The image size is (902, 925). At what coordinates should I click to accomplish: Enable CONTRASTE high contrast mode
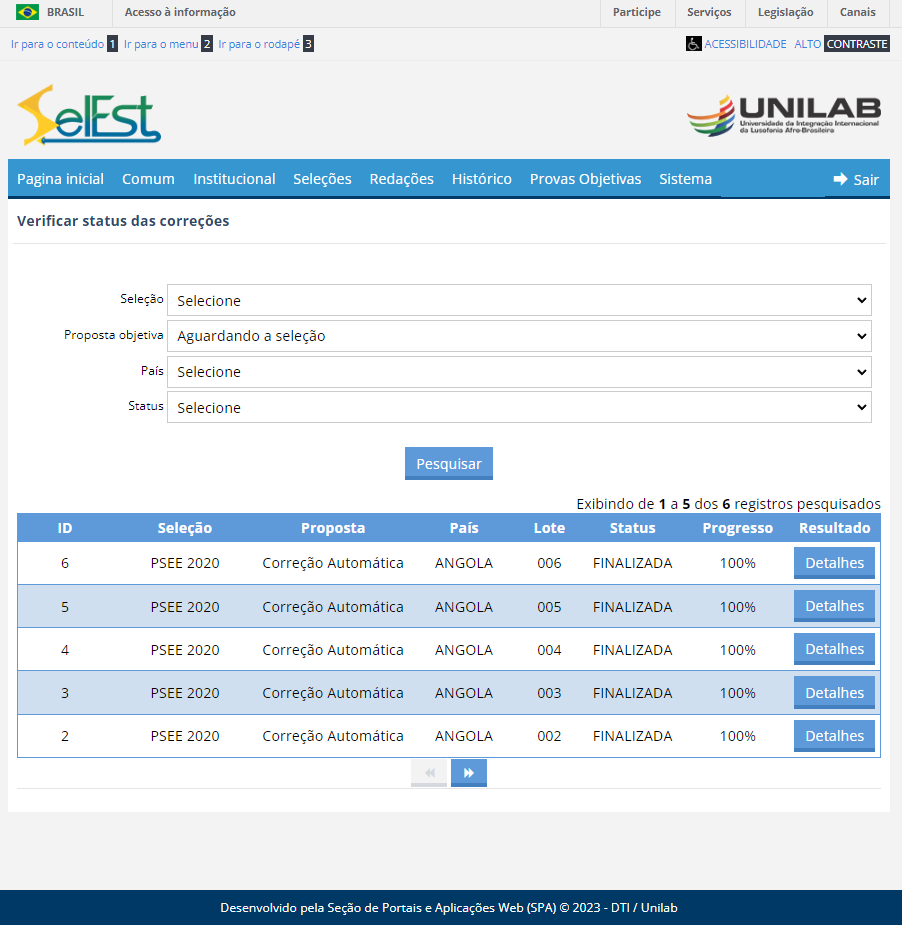(x=857, y=44)
